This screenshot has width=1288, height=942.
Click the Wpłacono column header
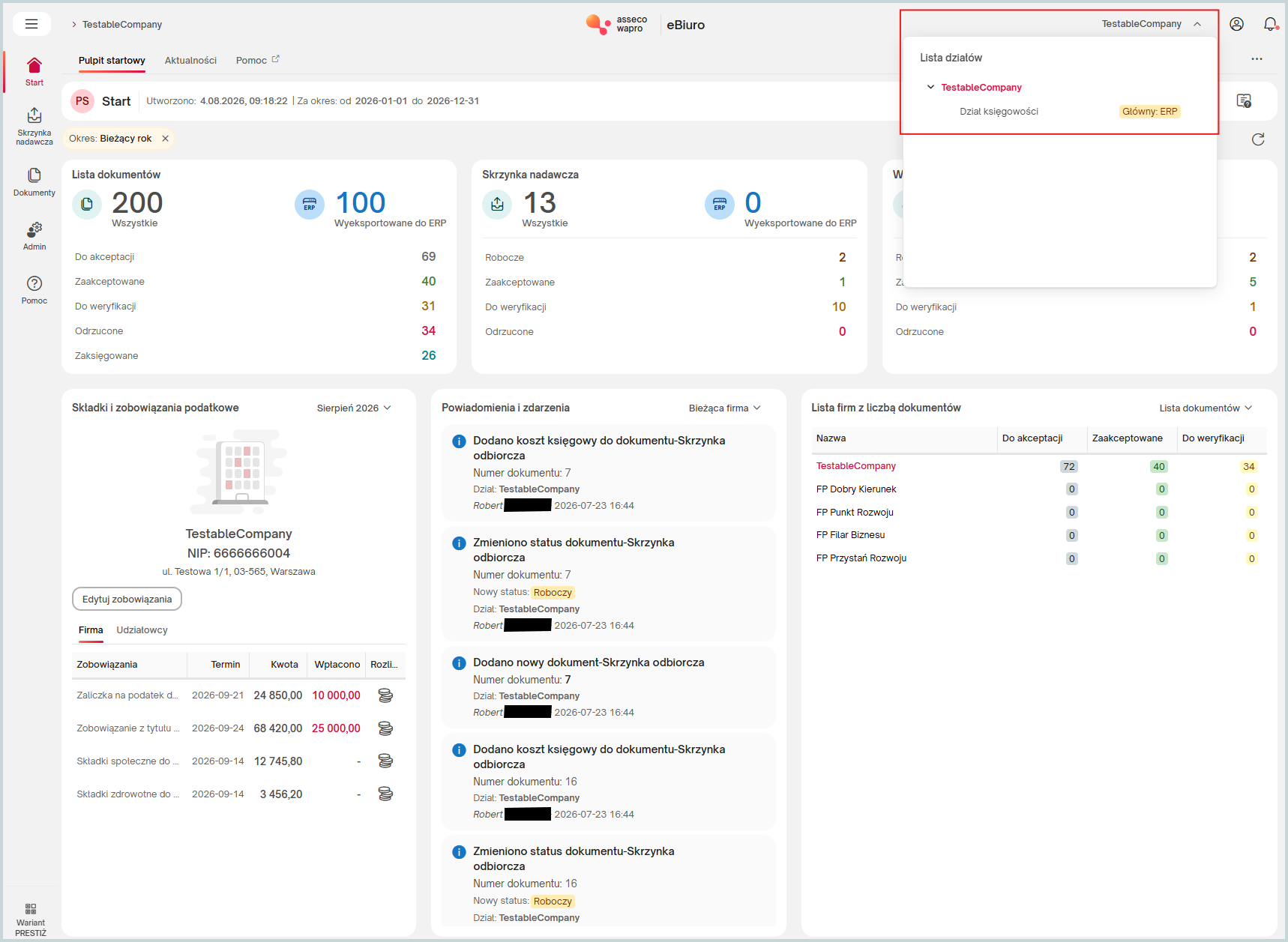[x=337, y=665]
